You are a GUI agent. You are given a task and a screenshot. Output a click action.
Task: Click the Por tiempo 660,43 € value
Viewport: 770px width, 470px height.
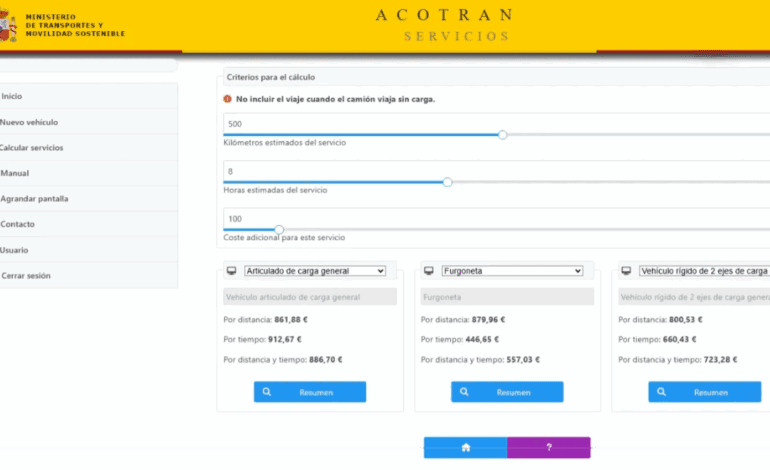[680, 339]
